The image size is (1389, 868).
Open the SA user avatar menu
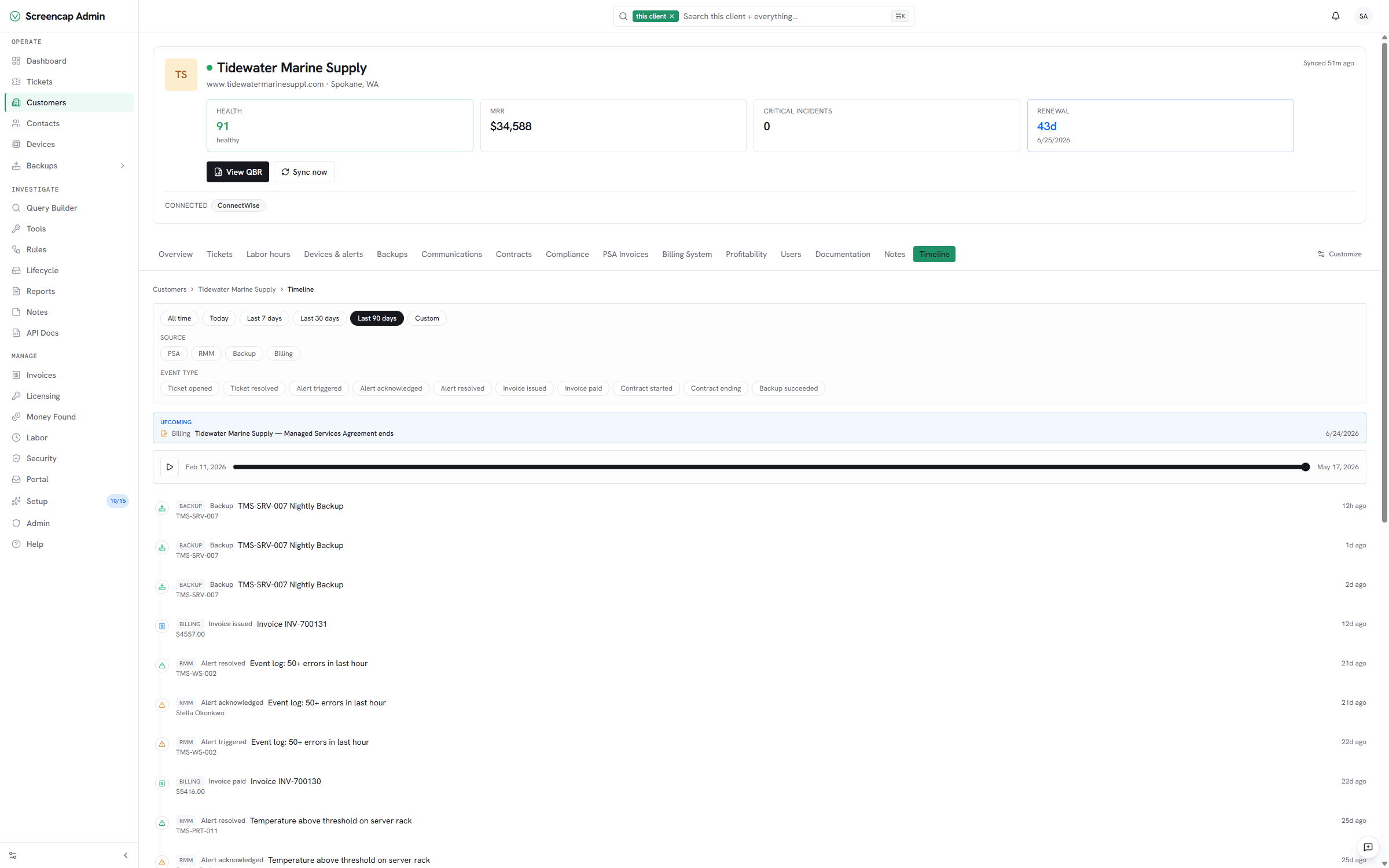1364,16
